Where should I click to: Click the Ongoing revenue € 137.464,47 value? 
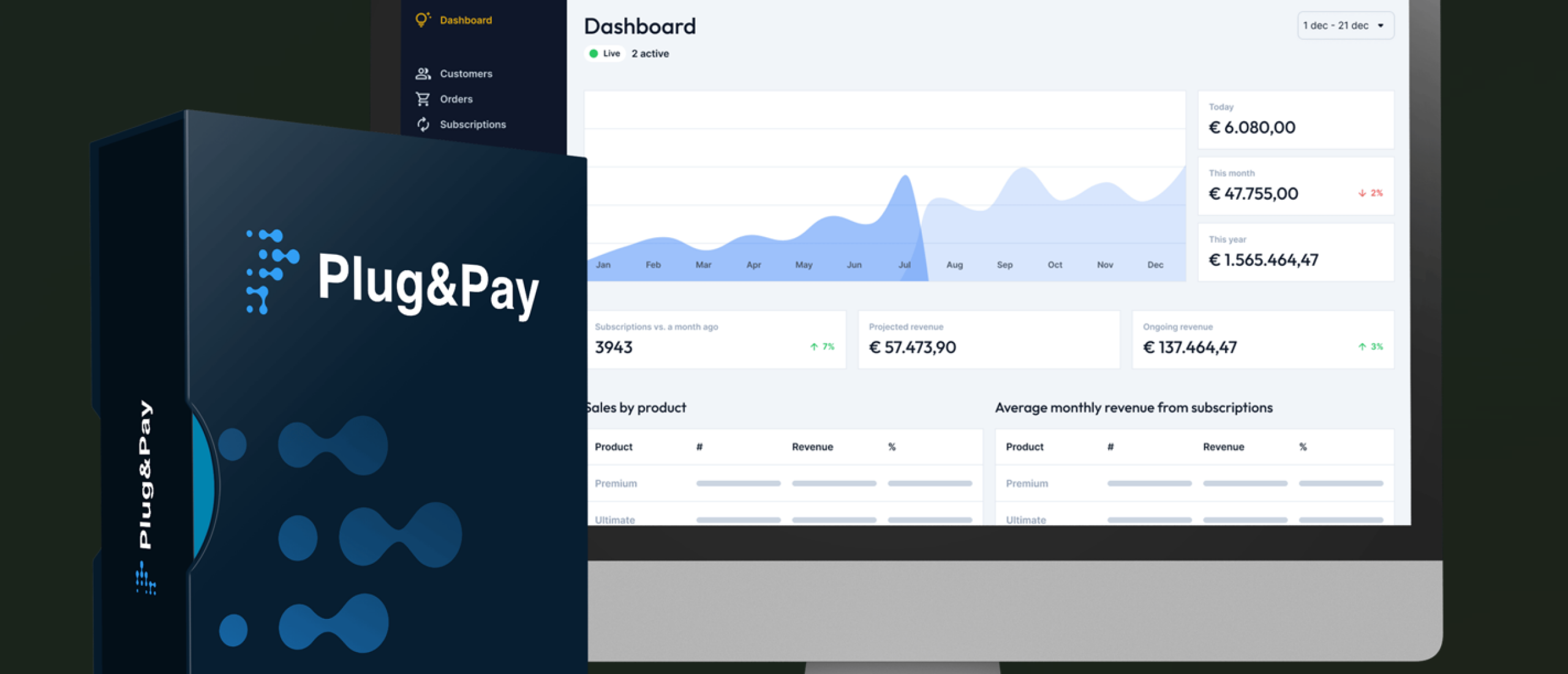click(1190, 347)
